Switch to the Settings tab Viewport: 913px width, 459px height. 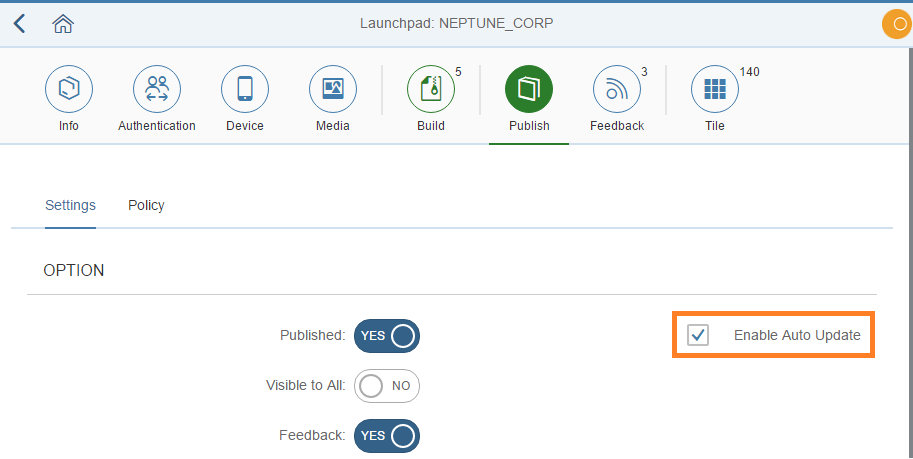tap(70, 205)
